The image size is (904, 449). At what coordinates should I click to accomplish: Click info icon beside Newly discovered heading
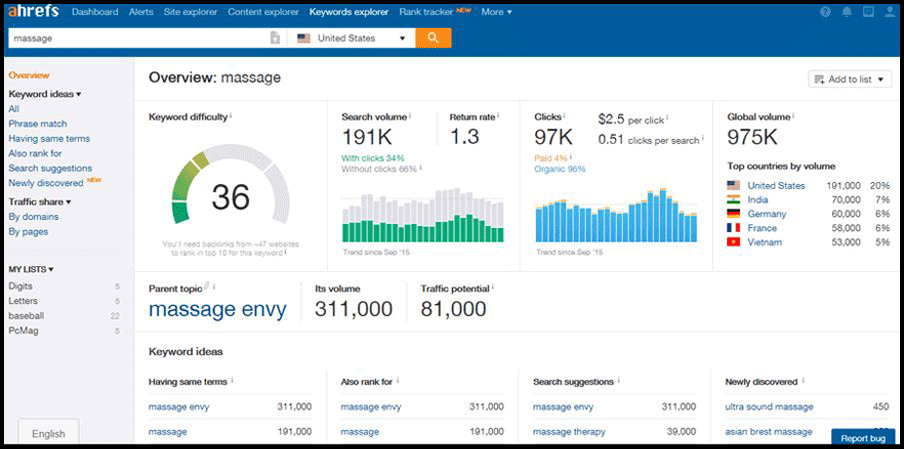point(803,380)
